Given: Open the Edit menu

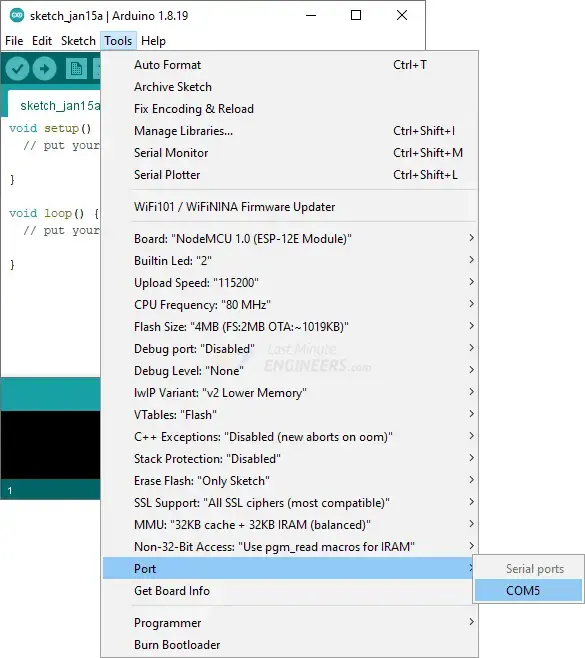Looking at the screenshot, I should [42, 41].
